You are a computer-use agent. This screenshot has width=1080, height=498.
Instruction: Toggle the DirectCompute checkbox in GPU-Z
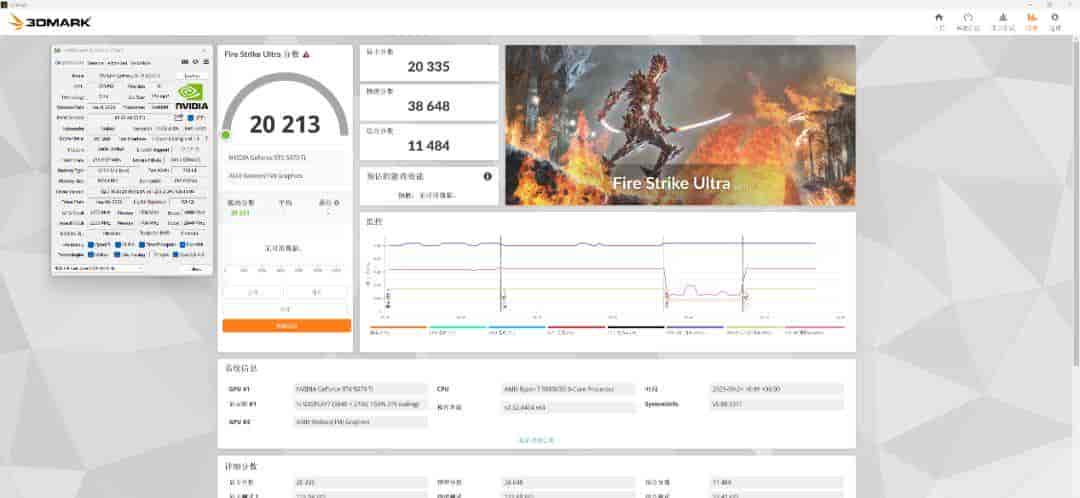pyautogui.click(x=142, y=245)
